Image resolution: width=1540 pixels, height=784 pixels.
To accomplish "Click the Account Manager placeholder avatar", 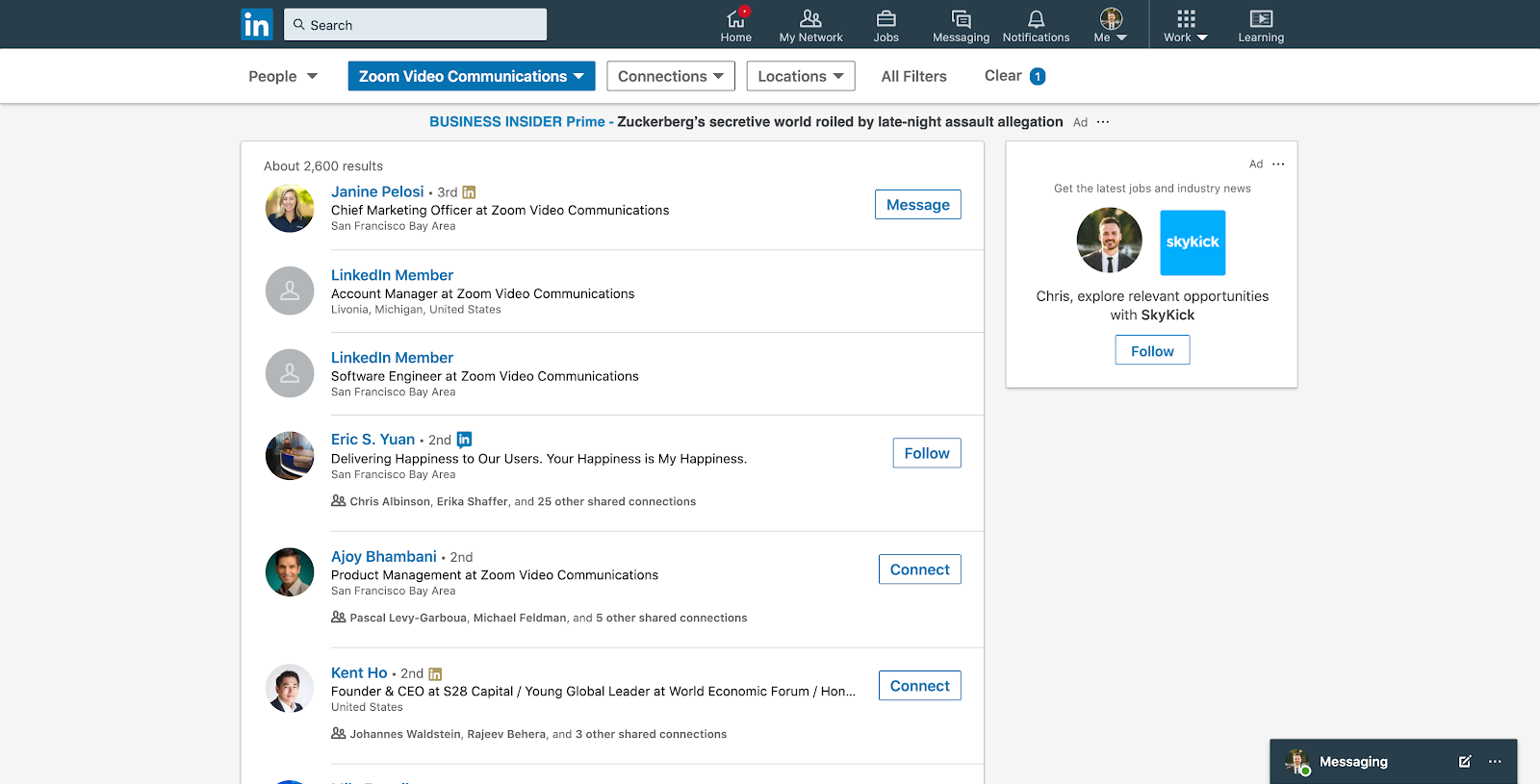I will point(290,291).
